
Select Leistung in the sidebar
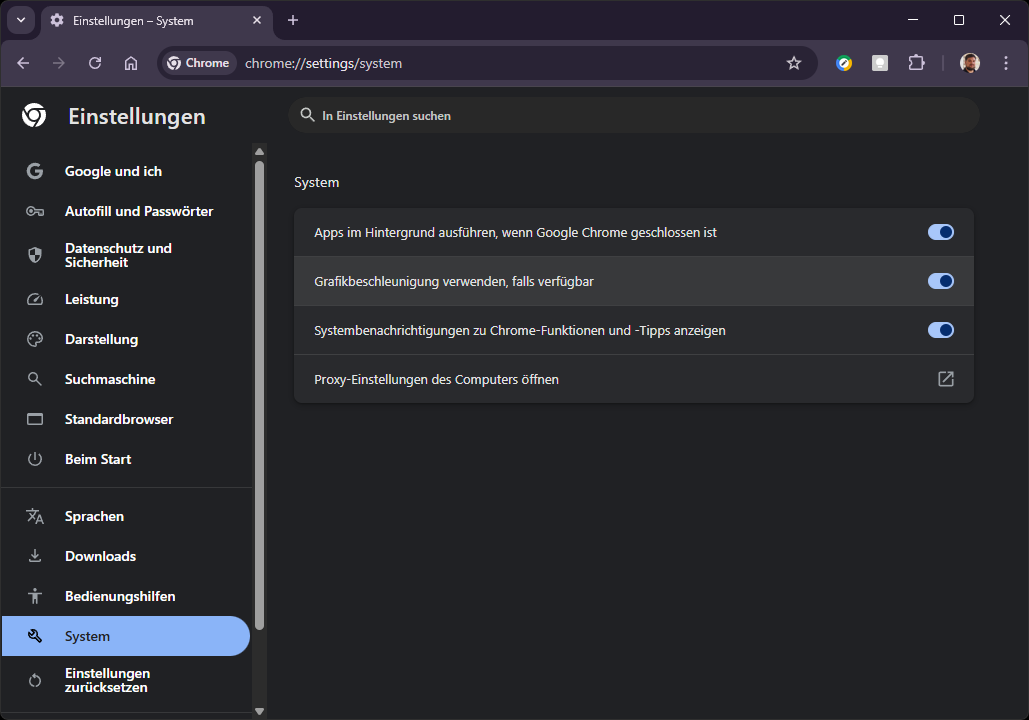pos(92,299)
